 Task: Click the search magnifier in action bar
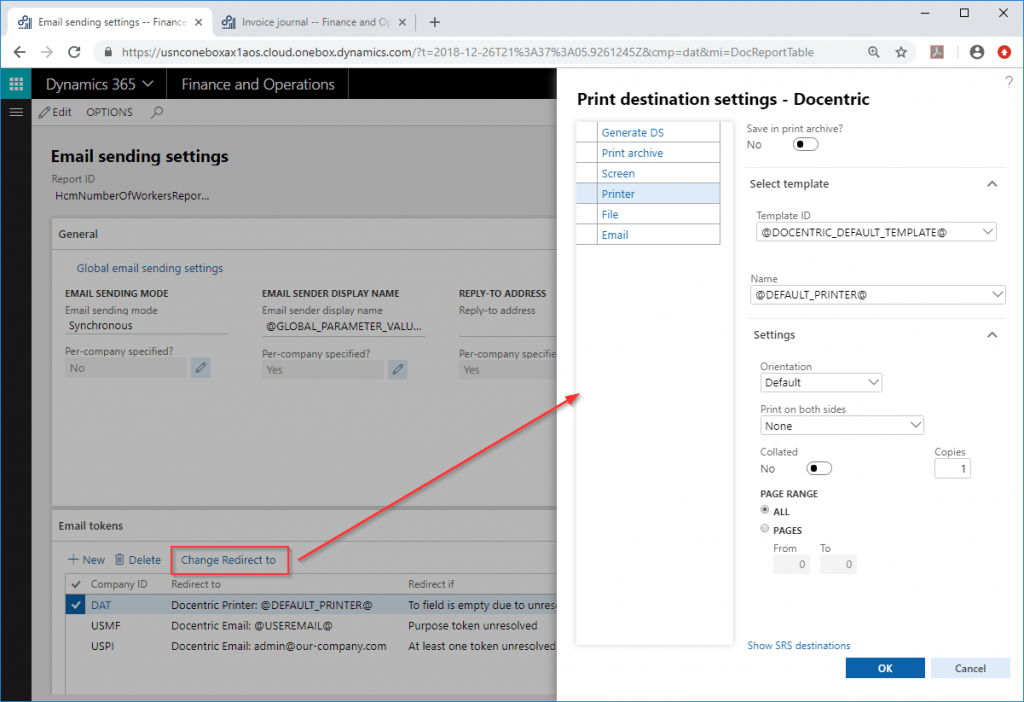click(157, 112)
